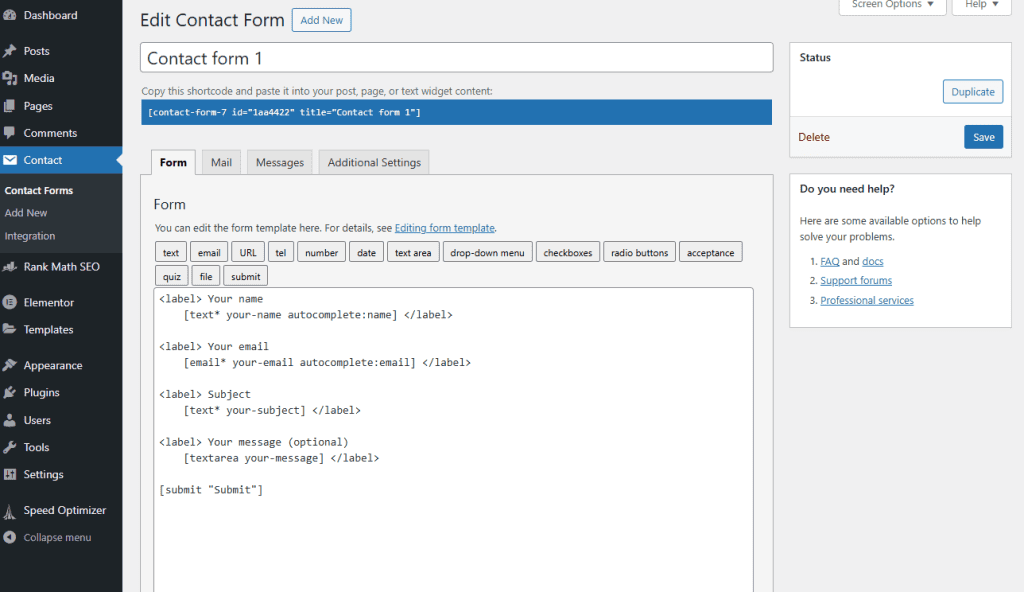The height and width of the screenshot is (592, 1024).
Task: Click the Media library icon
Action: click(x=10, y=78)
